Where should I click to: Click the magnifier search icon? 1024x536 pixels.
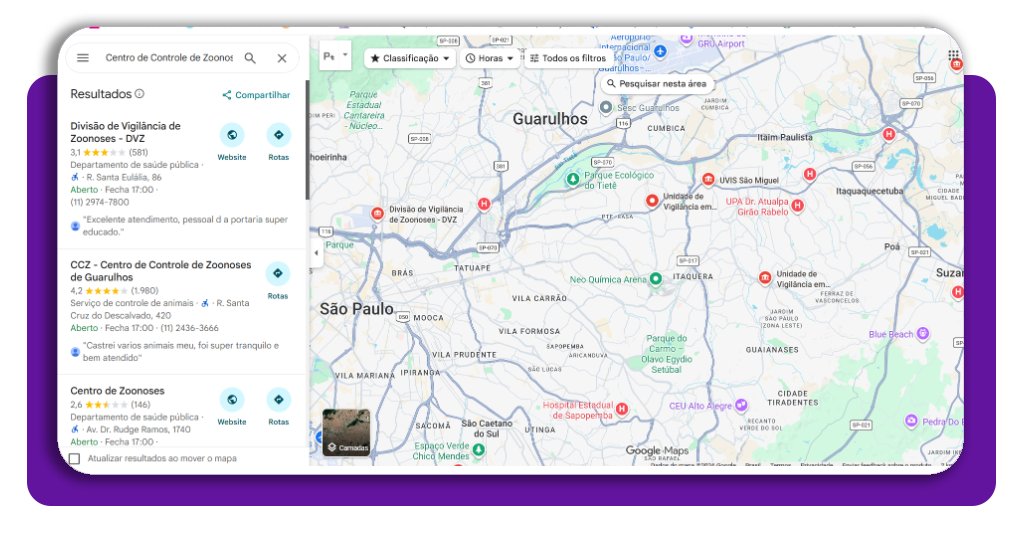[250, 58]
